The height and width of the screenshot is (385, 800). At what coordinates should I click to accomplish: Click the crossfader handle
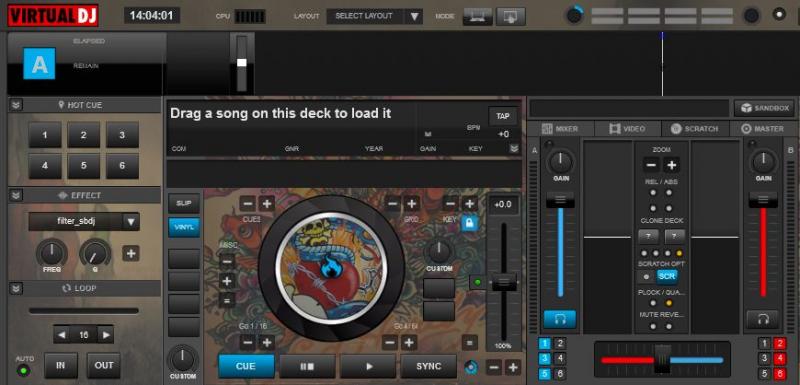pos(663,360)
